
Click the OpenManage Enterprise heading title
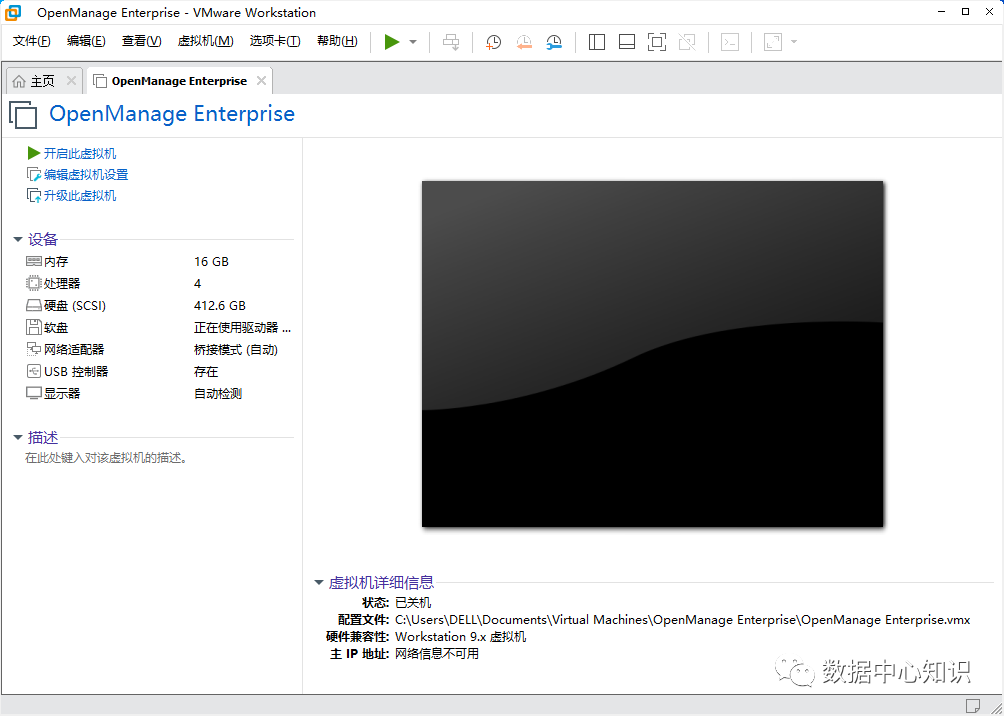172,114
